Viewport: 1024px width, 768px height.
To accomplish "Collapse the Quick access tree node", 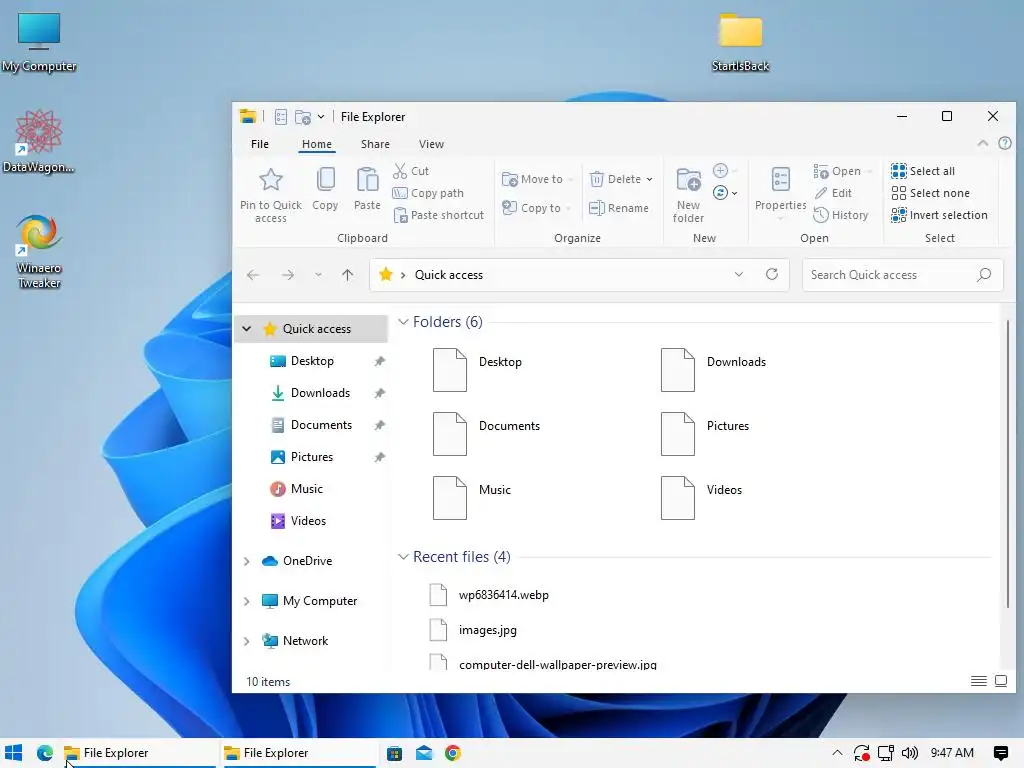I will tap(247, 328).
